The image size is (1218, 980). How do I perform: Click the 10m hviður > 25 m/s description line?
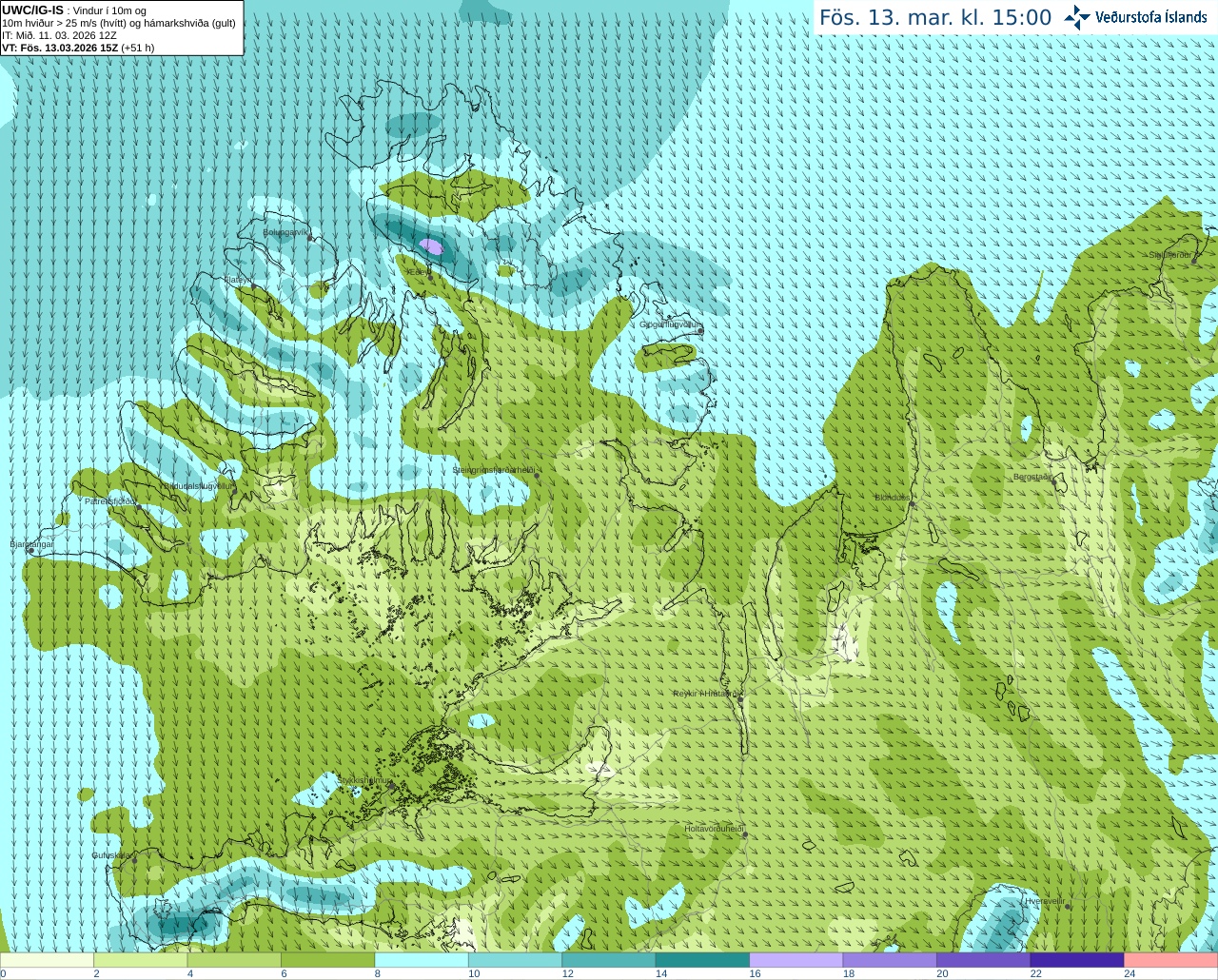click(x=119, y=23)
